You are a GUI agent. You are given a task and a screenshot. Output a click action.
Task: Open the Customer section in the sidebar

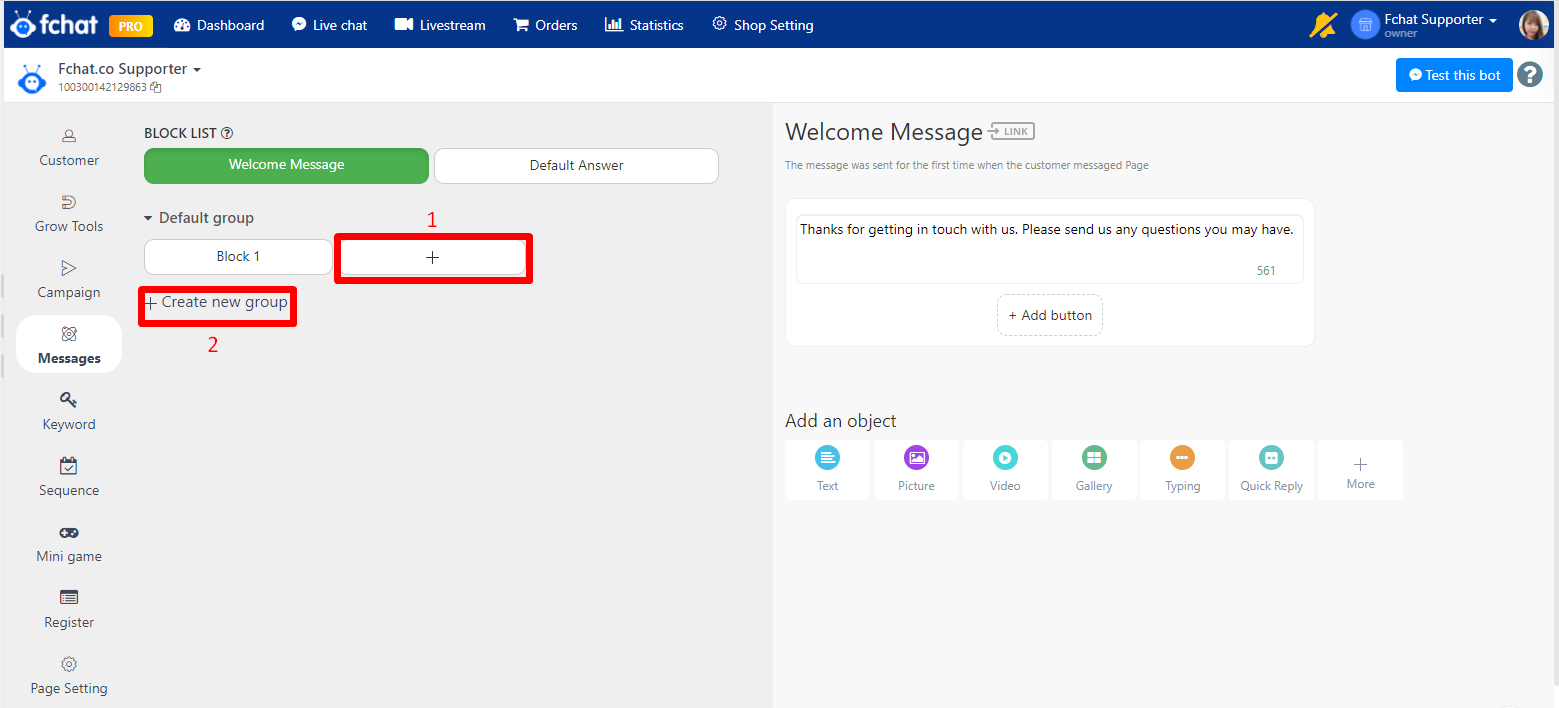69,148
